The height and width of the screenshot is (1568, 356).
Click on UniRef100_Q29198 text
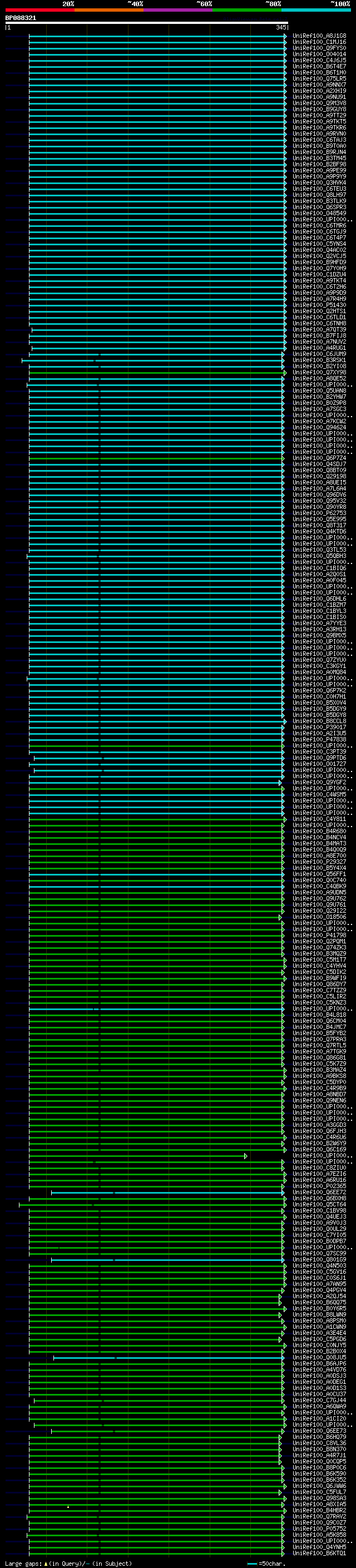319,477
